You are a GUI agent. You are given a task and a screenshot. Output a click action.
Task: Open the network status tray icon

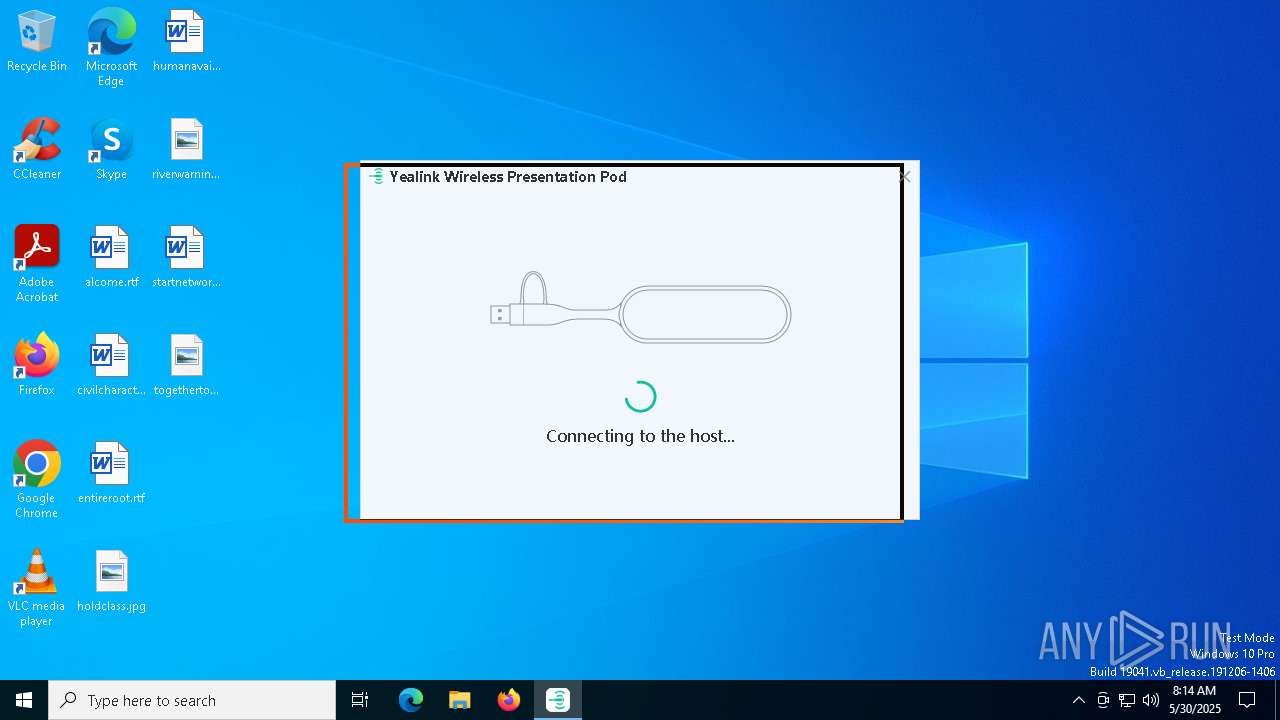click(1127, 700)
